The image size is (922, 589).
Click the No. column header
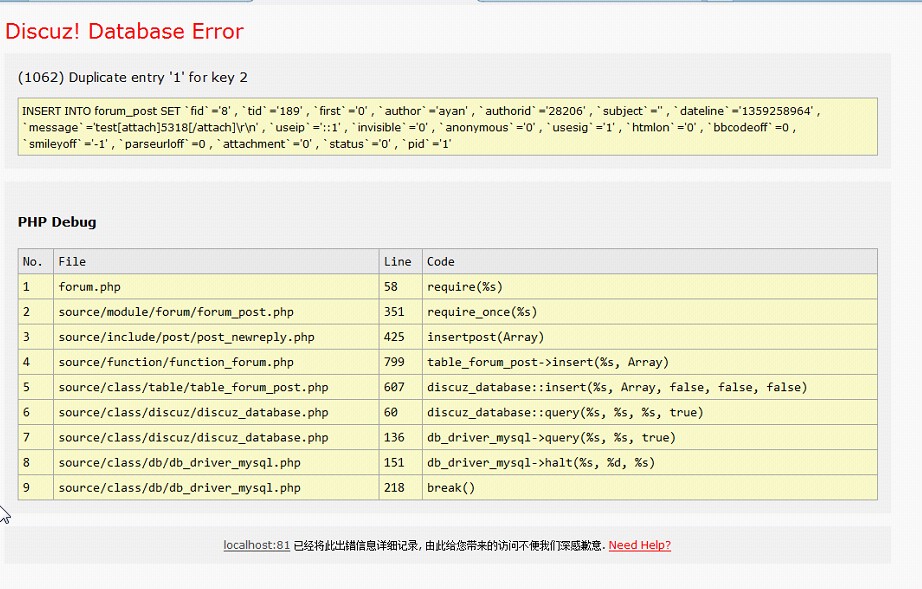pos(36,262)
